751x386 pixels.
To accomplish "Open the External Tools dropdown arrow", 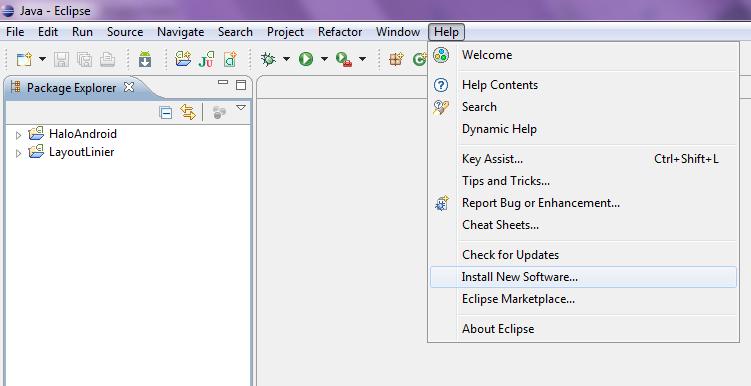I will 363,59.
